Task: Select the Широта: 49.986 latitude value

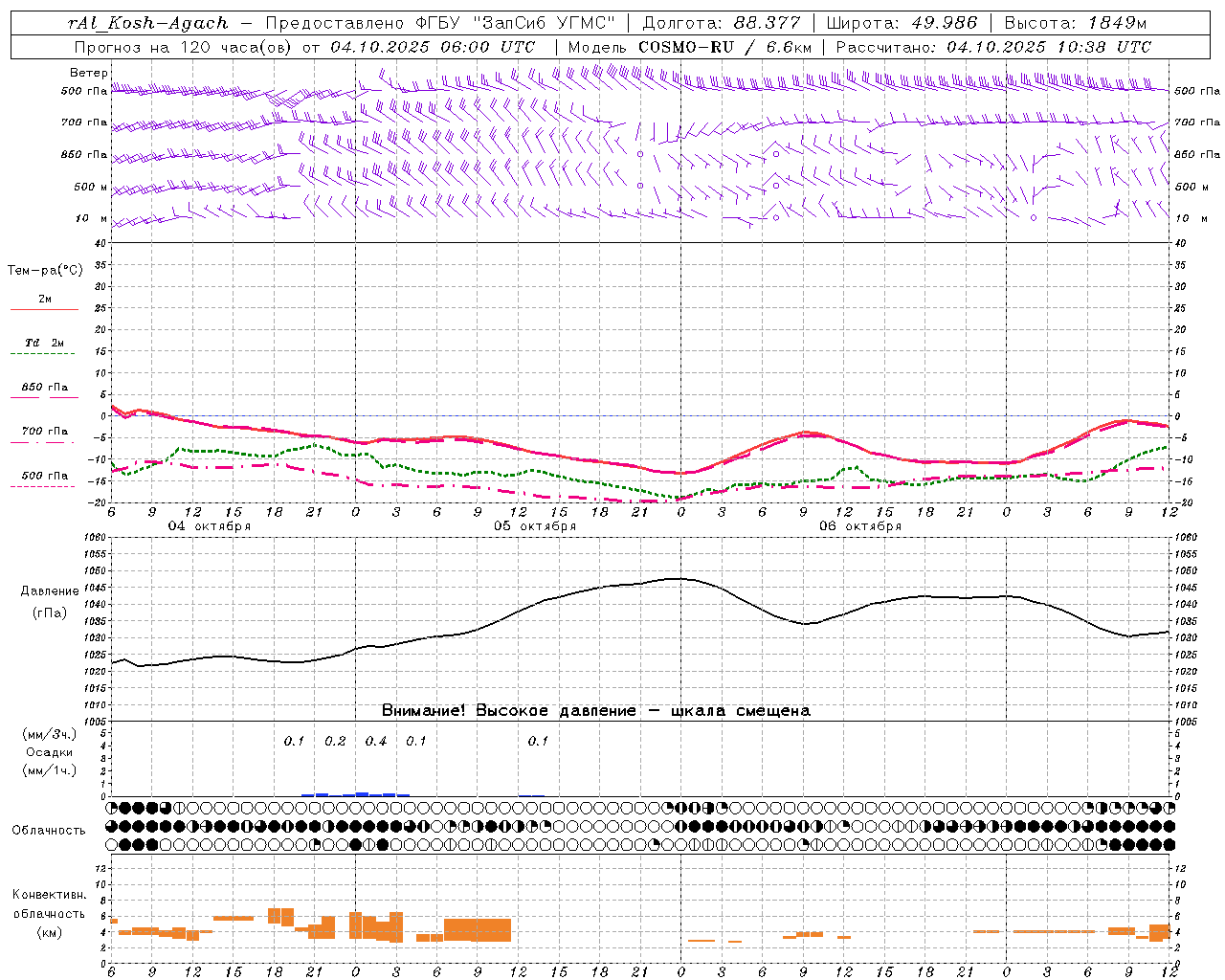Action: [x=901, y=23]
